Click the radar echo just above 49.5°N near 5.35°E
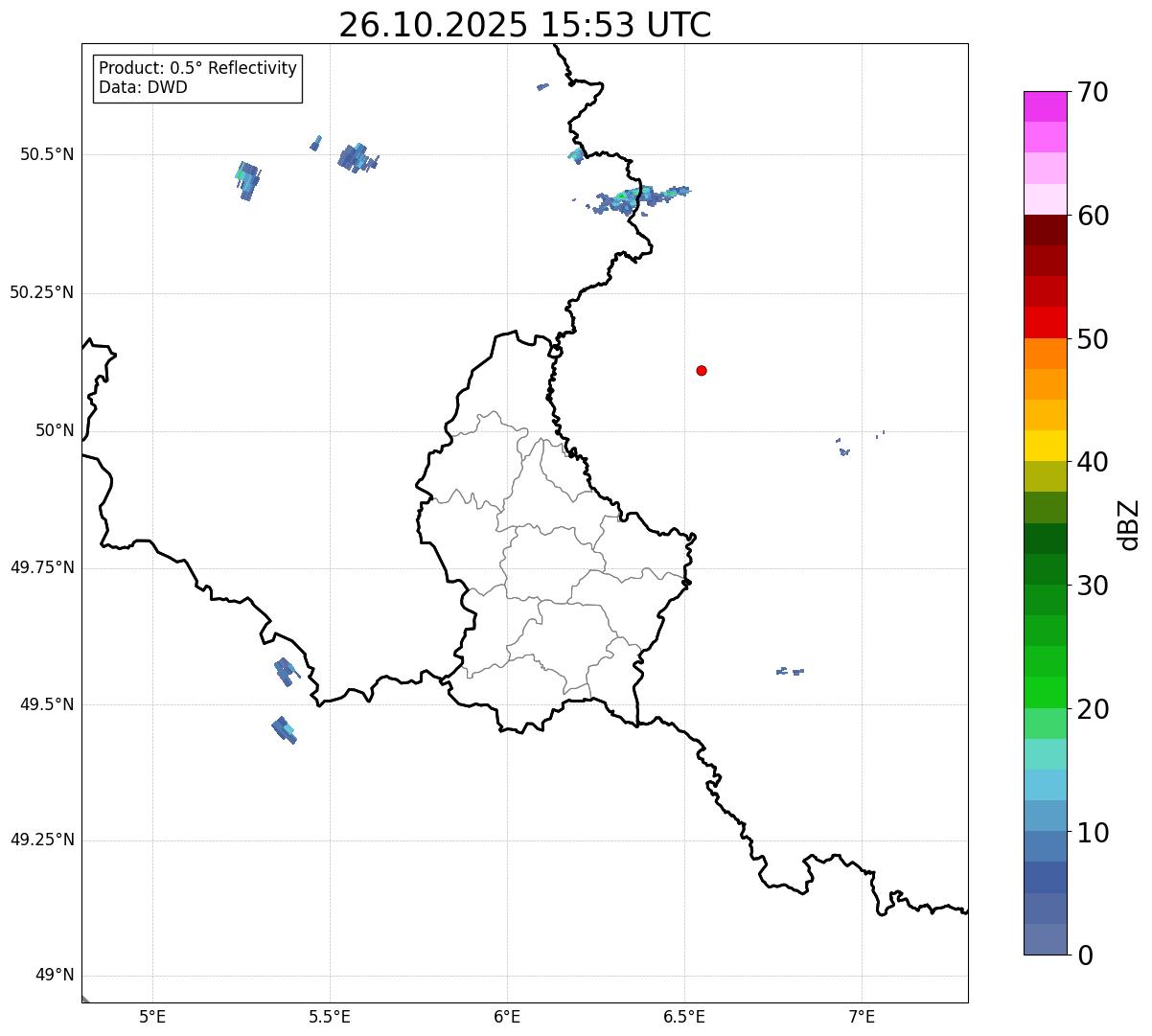 point(286,671)
